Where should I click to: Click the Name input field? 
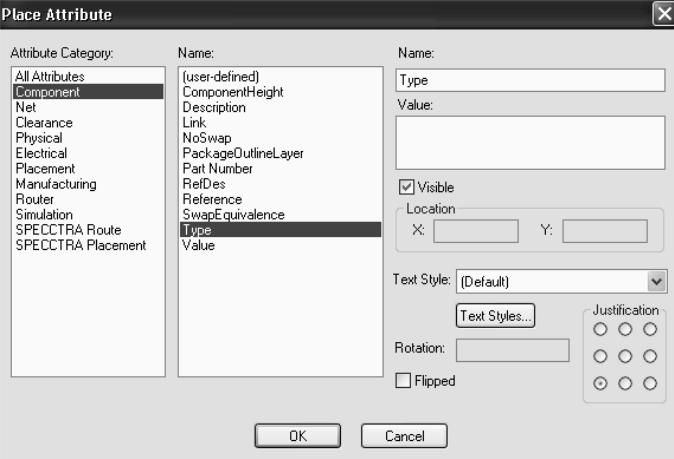pos(530,80)
